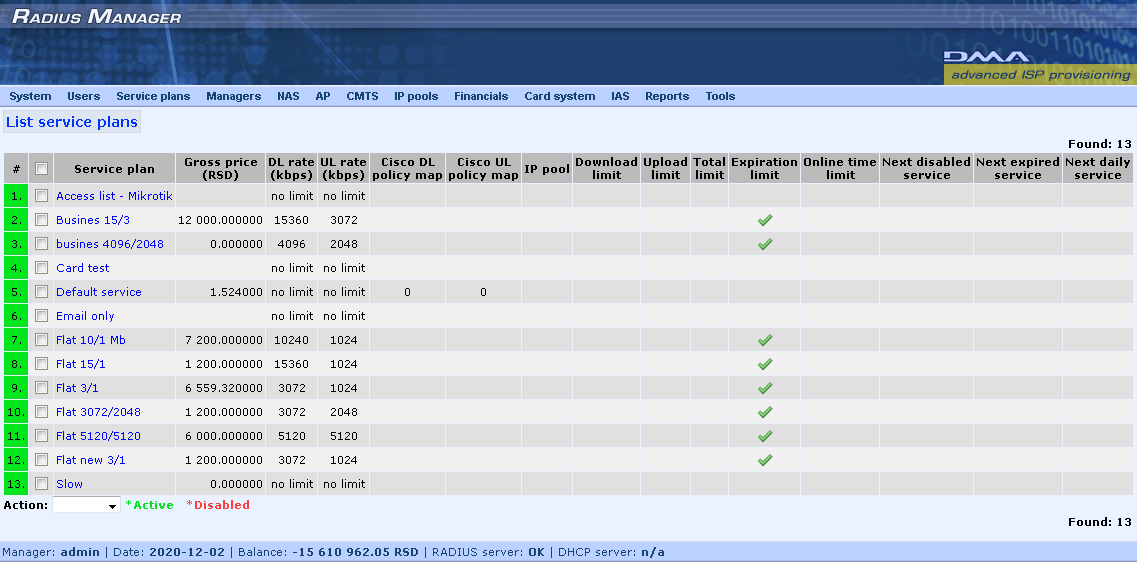Open the Tools menu

(720, 96)
